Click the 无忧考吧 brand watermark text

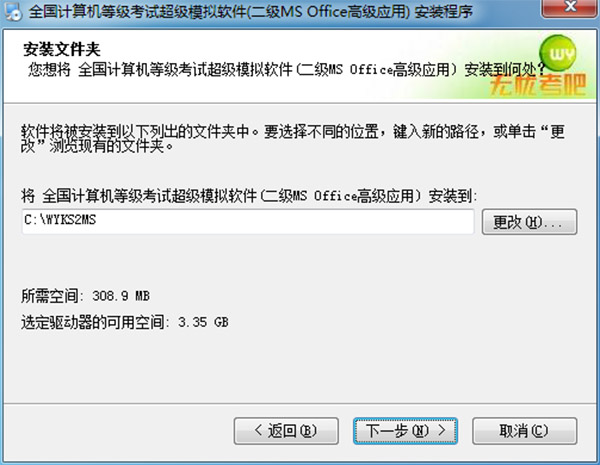point(538,85)
